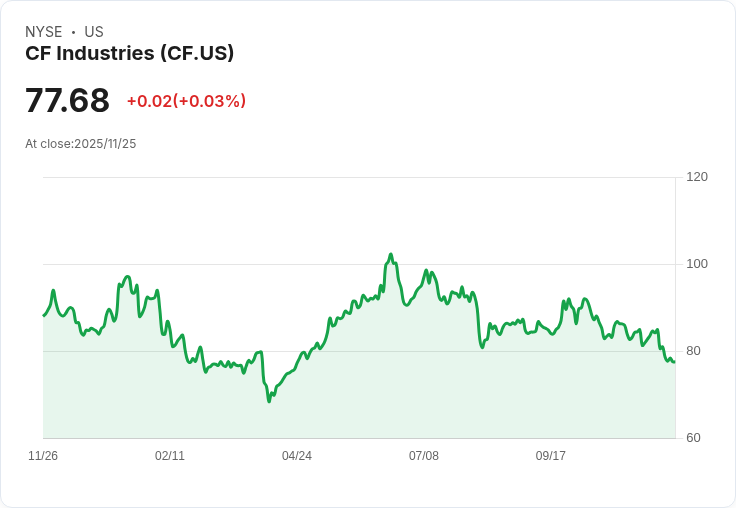Click the highest peak of the price line

pyautogui.click(x=391, y=255)
